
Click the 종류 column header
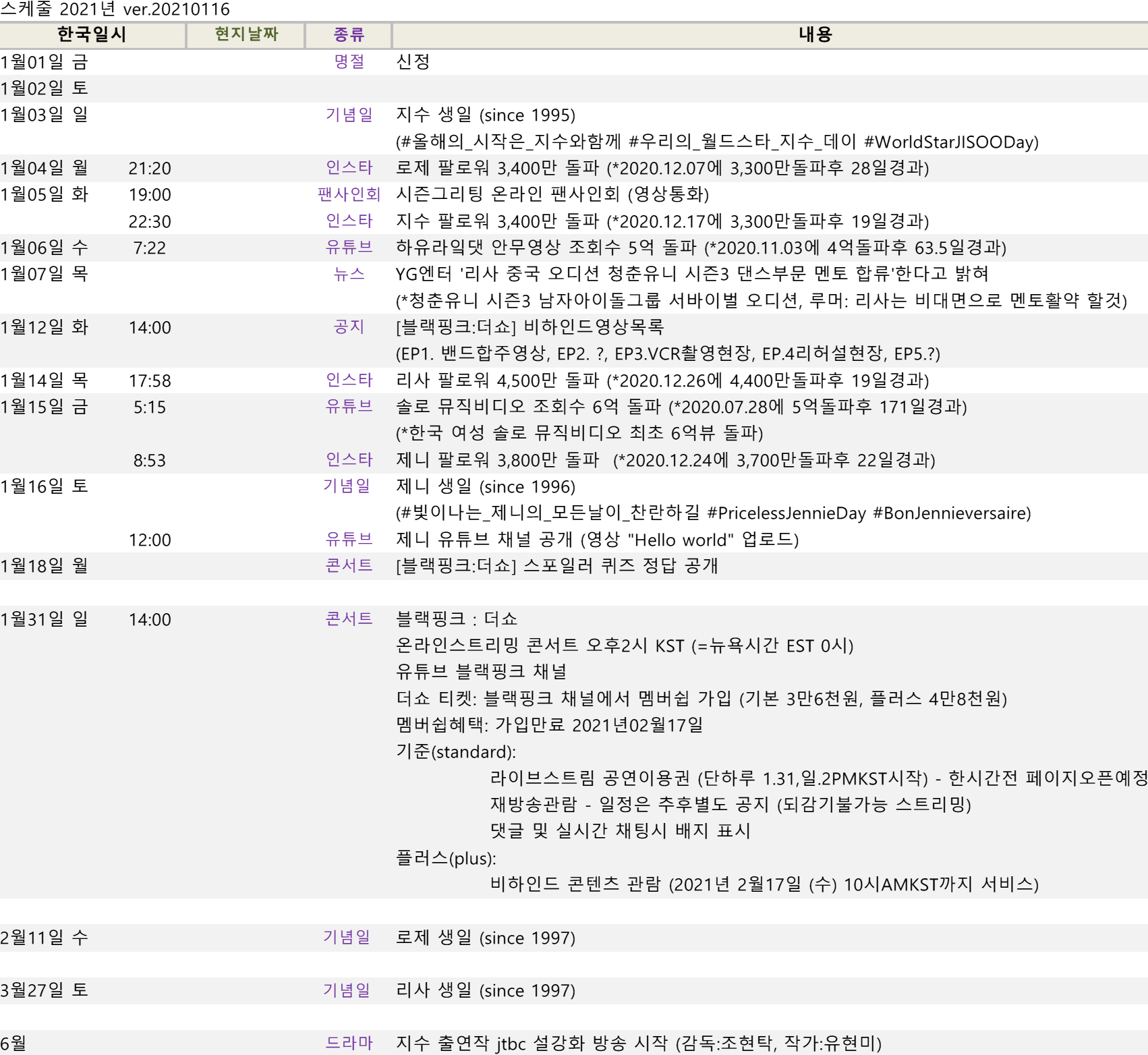pyautogui.click(x=349, y=34)
